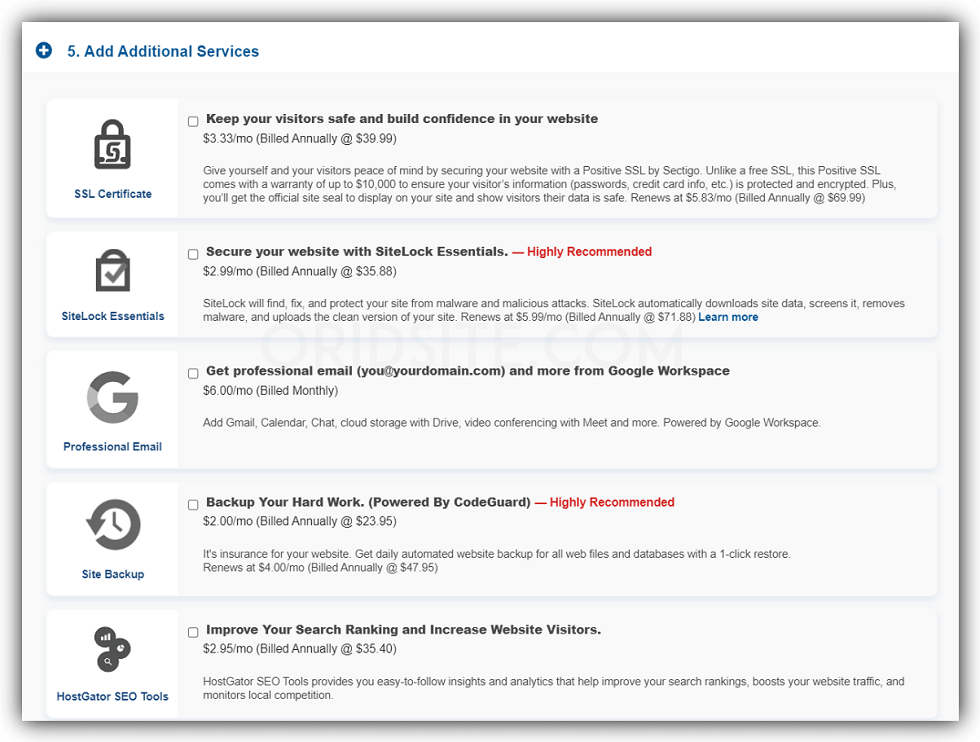Select the CodeGuard backup checkbox

pyautogui.click(x=193, y=504)
